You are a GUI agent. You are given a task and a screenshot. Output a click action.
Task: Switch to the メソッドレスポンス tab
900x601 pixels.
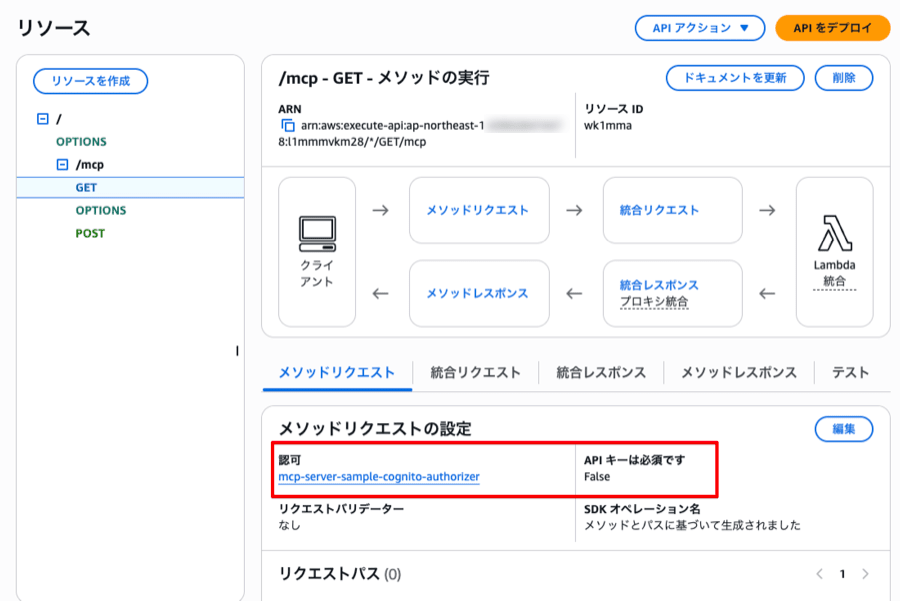pyautogui.click(x=739, y=372)
